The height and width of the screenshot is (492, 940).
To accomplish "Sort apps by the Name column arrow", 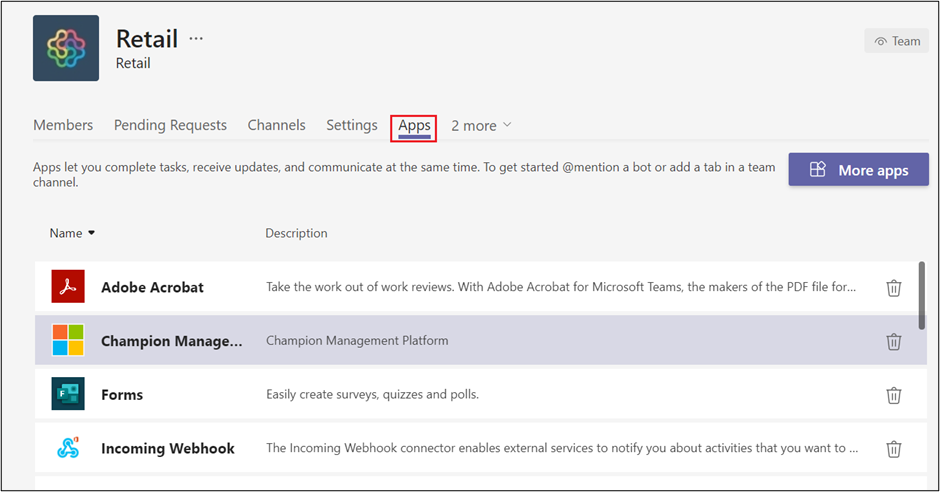I will (x=91, y=233).
